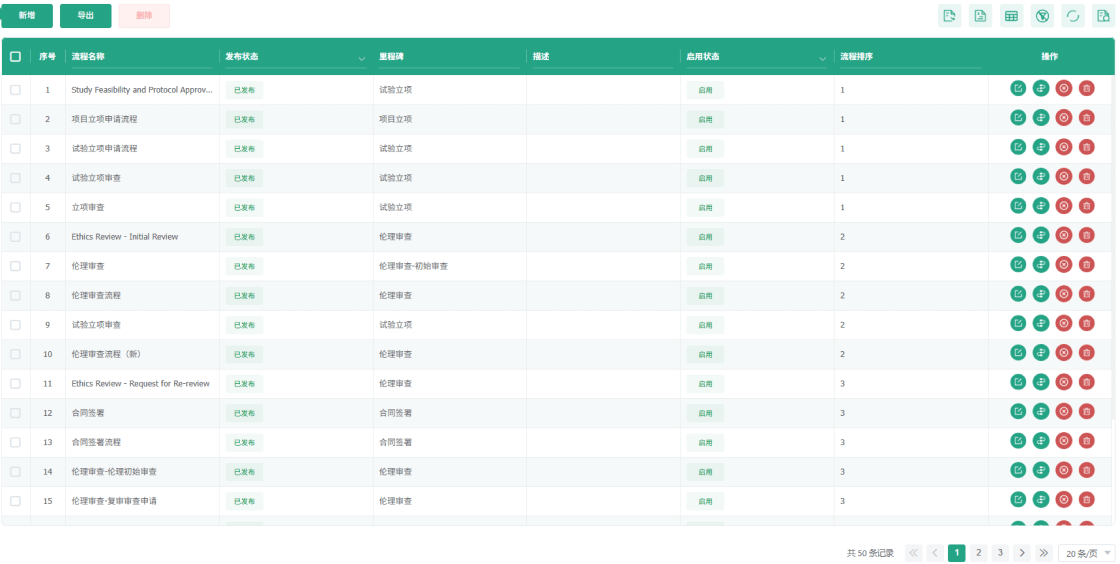Open flow design icon for row 6

coord(1041,236)
